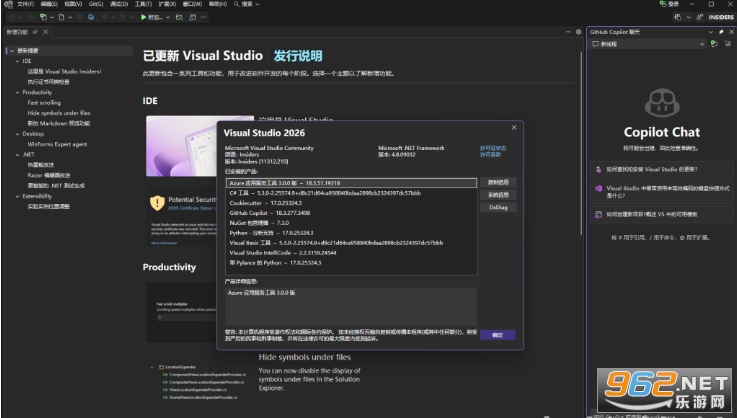Screen dimensions: 737x418
Task: Click the Live Share icon beside INSIDERS
Action: click(699, 17)
